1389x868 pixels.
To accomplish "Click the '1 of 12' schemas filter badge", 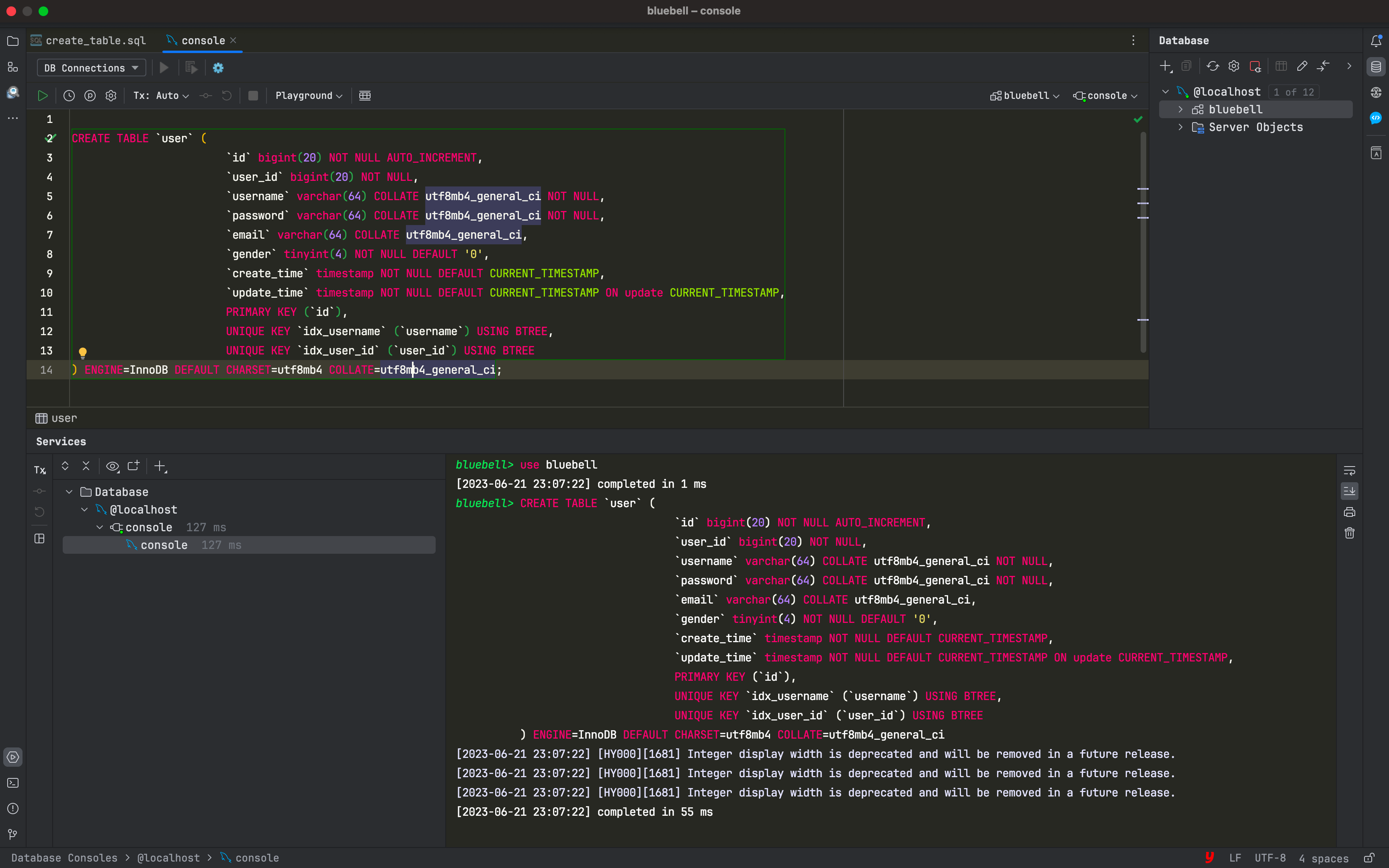I will click(1294, 92).
